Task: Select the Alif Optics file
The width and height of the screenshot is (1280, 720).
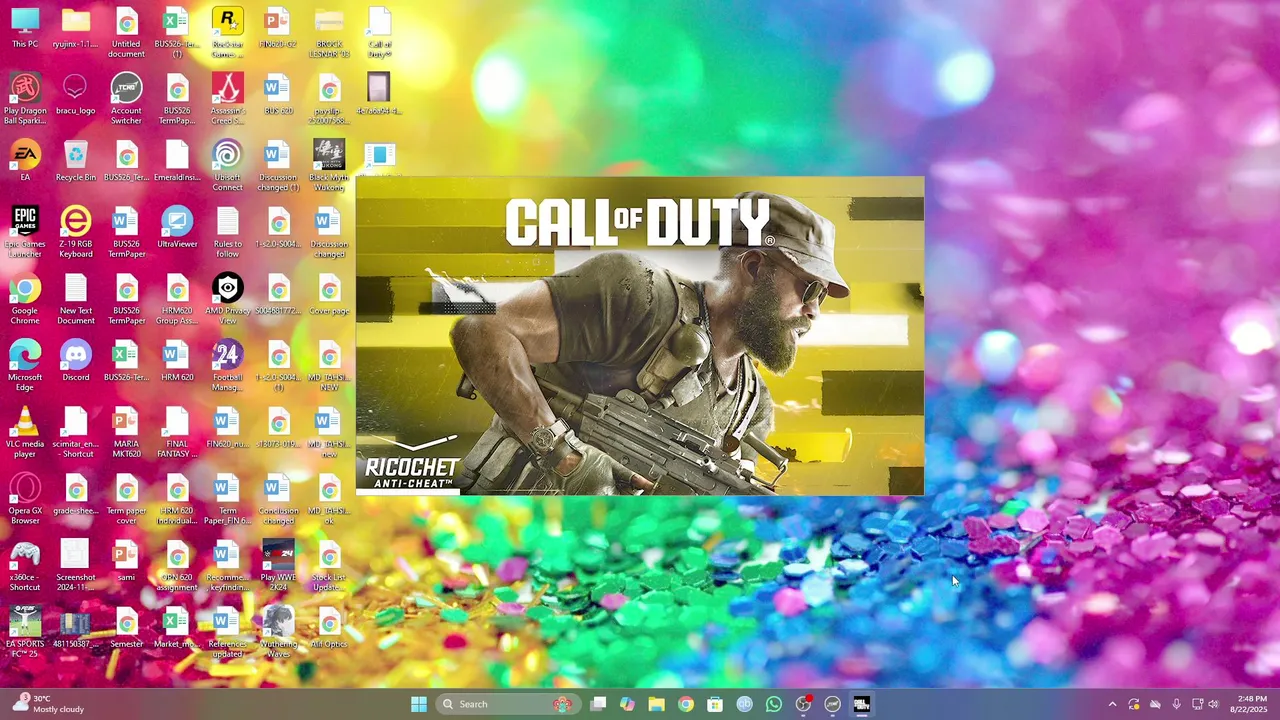Action: (329, 629)
